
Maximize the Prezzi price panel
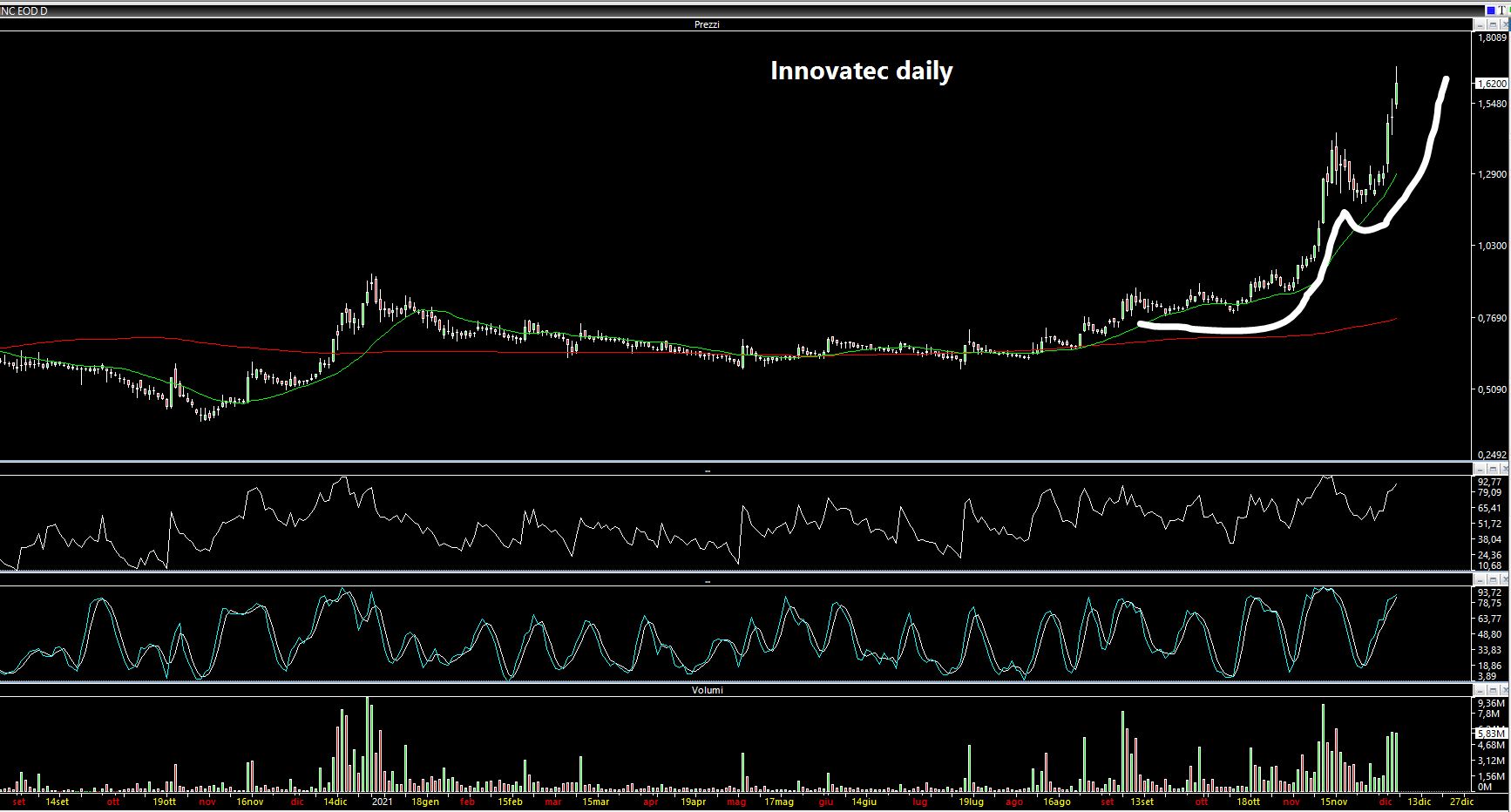pyautogui.click(x=1493, y=24)
